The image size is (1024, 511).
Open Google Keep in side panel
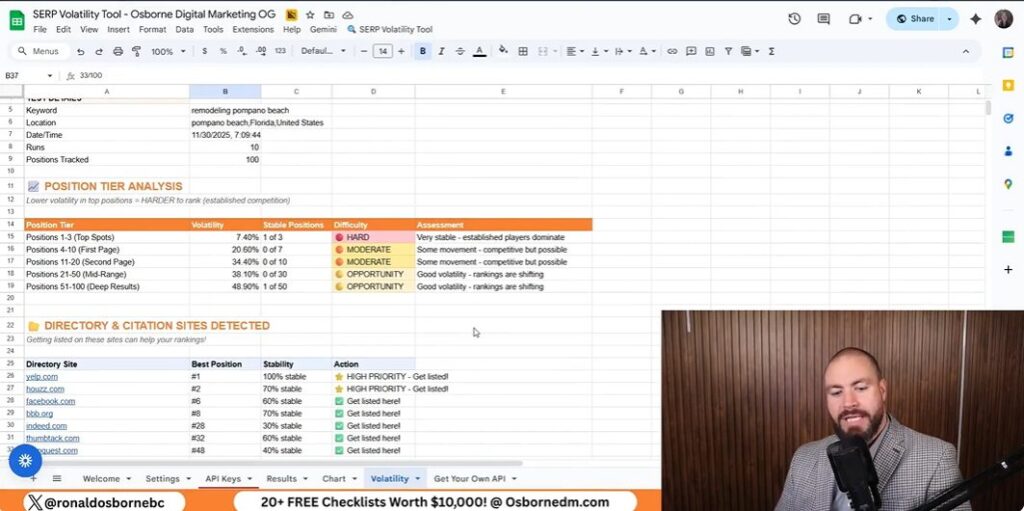(1008, 85)
